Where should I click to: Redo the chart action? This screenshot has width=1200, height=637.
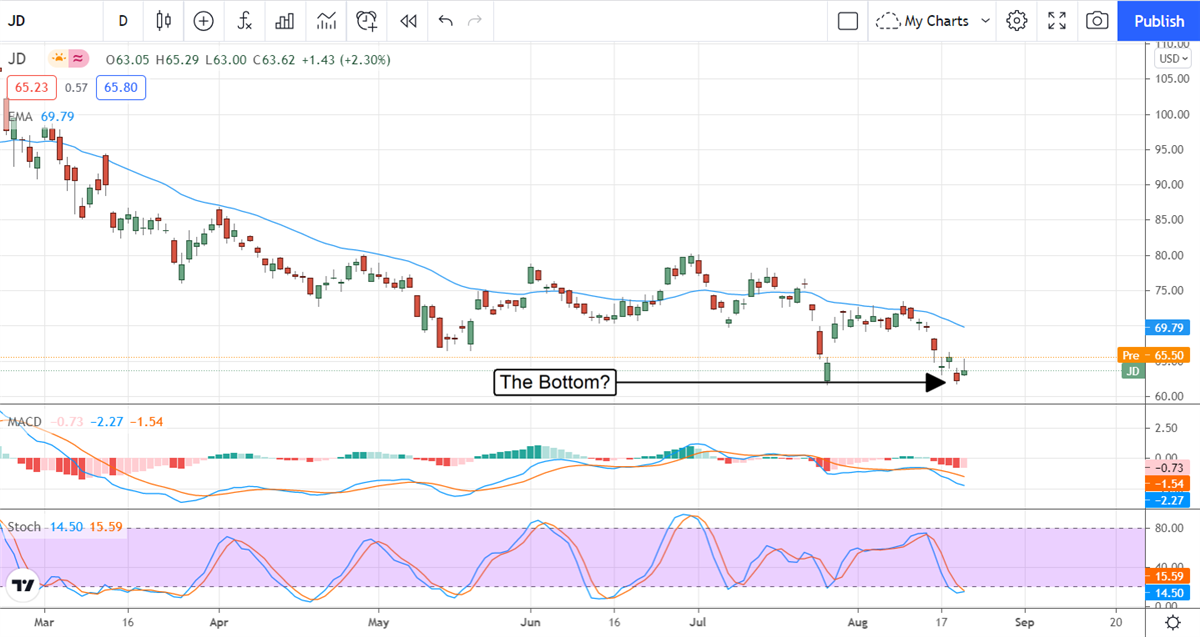475,20
